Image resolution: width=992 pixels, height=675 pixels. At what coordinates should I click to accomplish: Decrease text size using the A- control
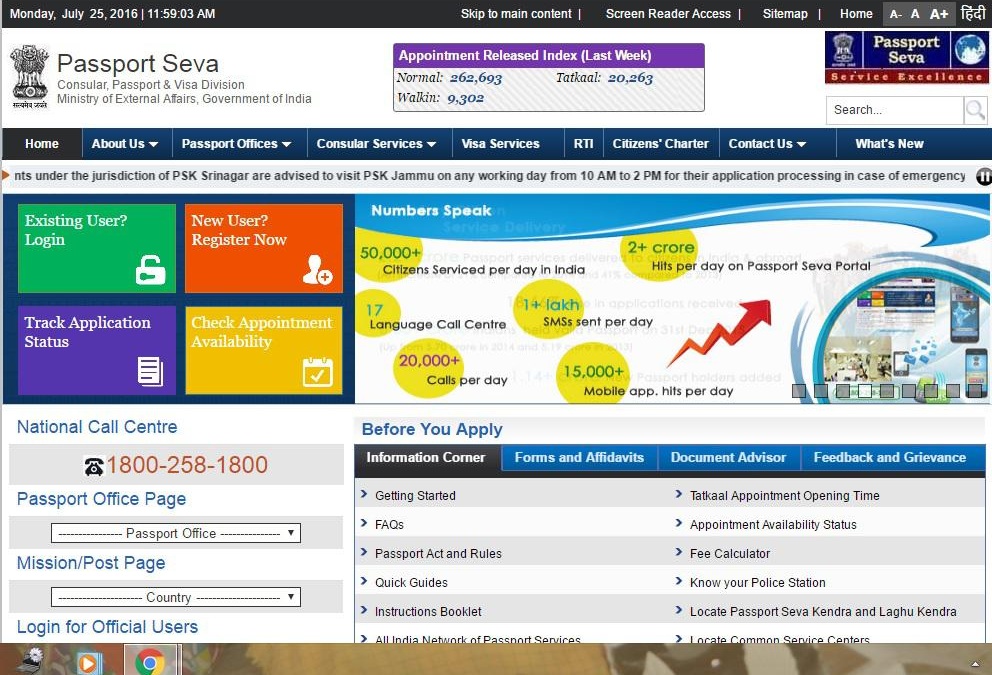coord(897,13)
